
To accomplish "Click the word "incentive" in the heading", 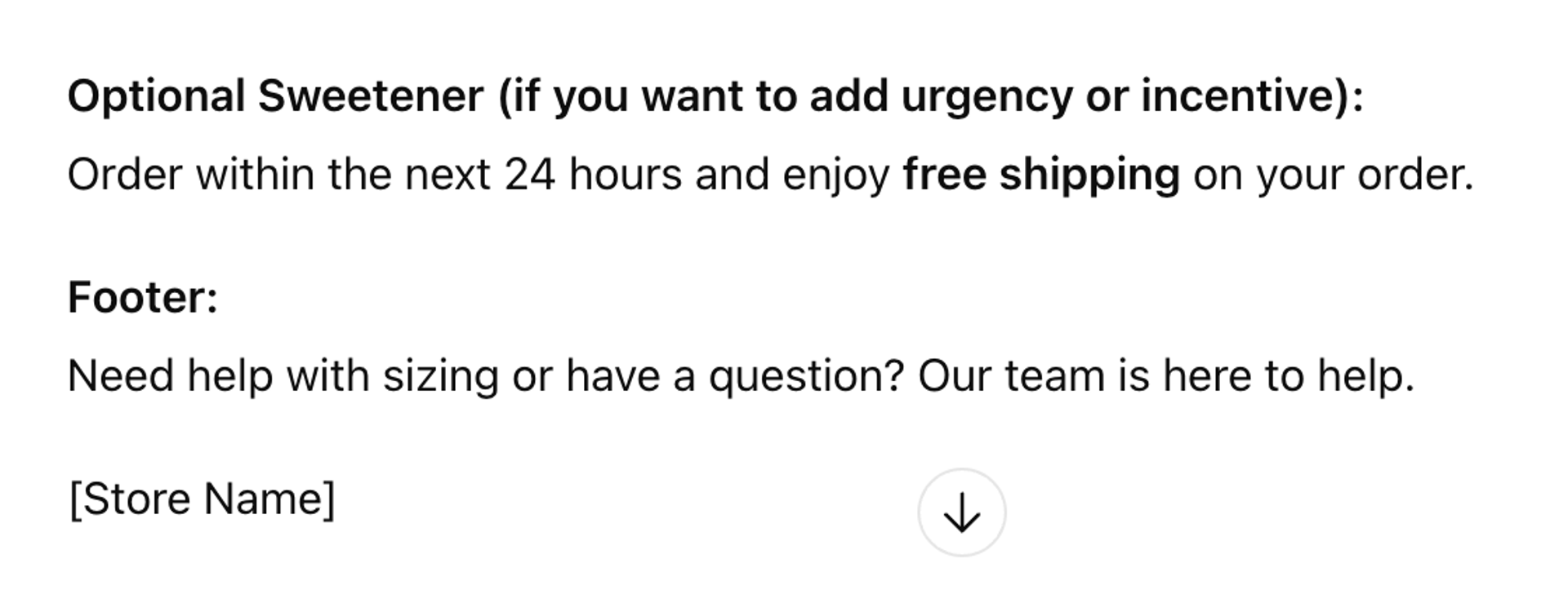I will point(1241,96).
